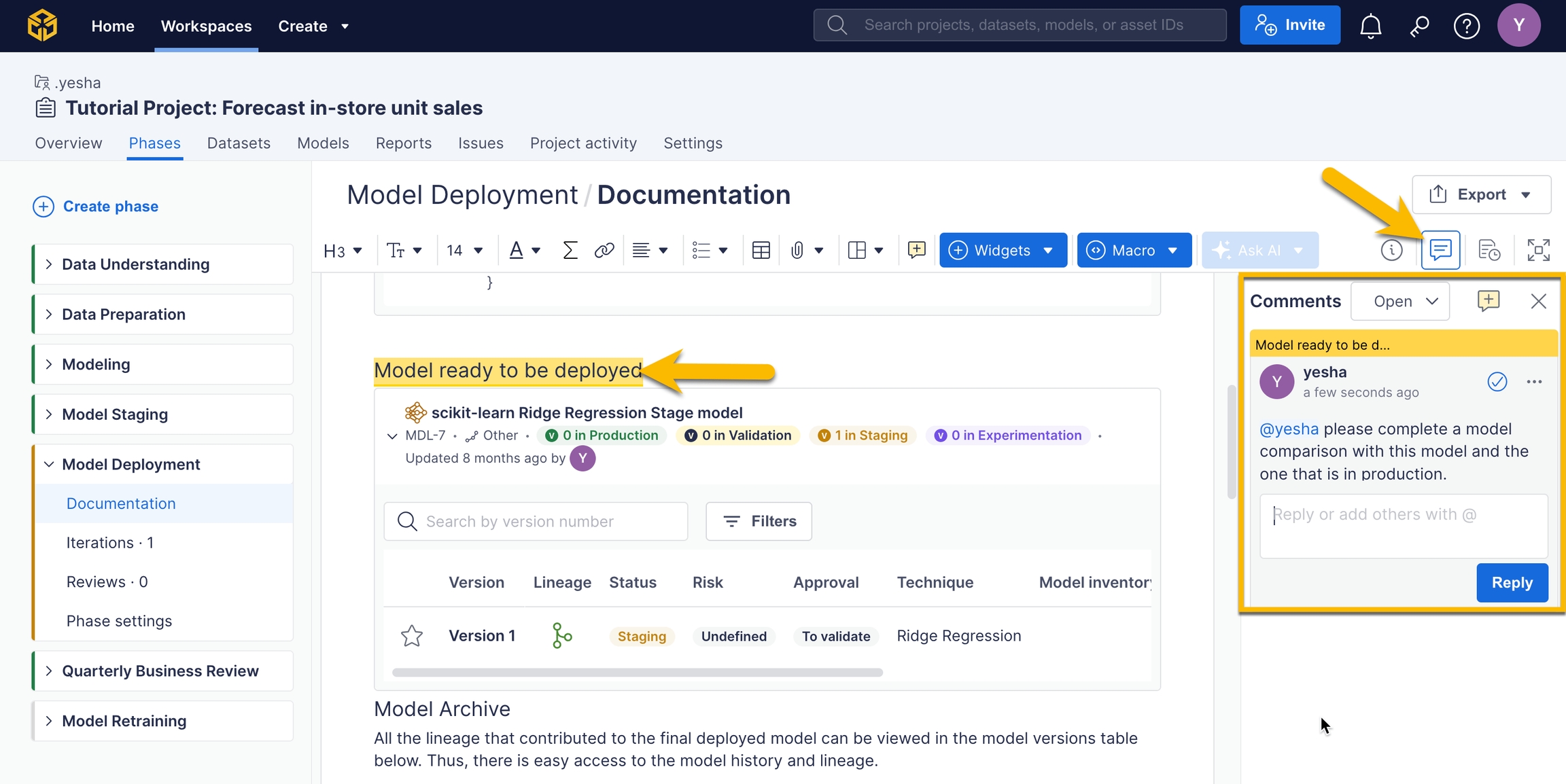Open the Project activity tab

tap(583, 143)
